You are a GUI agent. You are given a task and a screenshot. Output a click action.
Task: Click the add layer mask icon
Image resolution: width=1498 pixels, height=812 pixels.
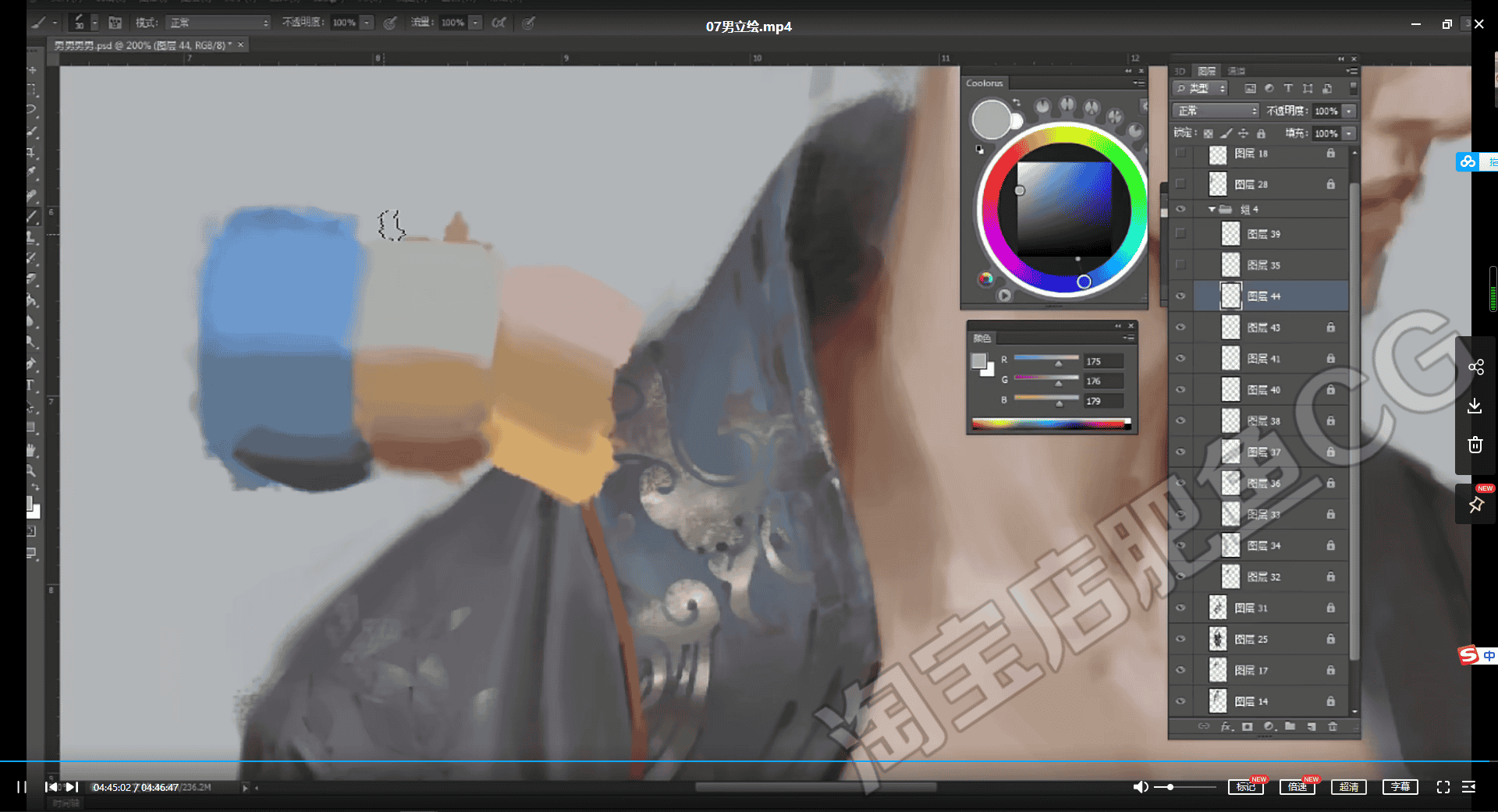pos(1247,726)
